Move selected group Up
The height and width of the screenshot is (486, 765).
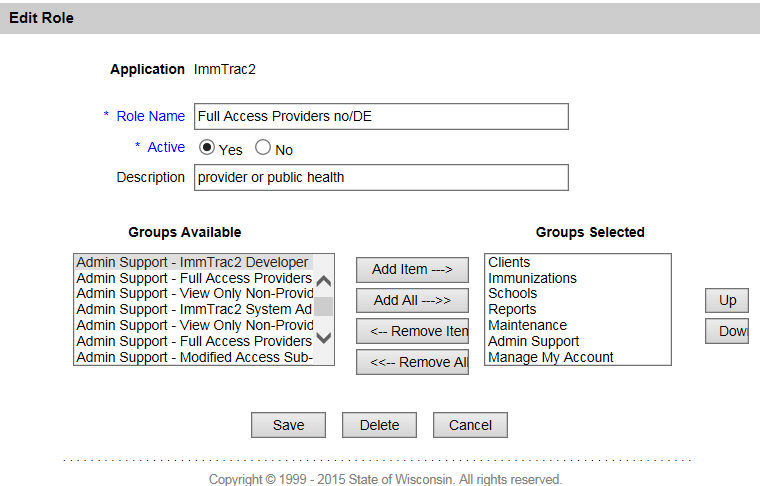(727, 300)
